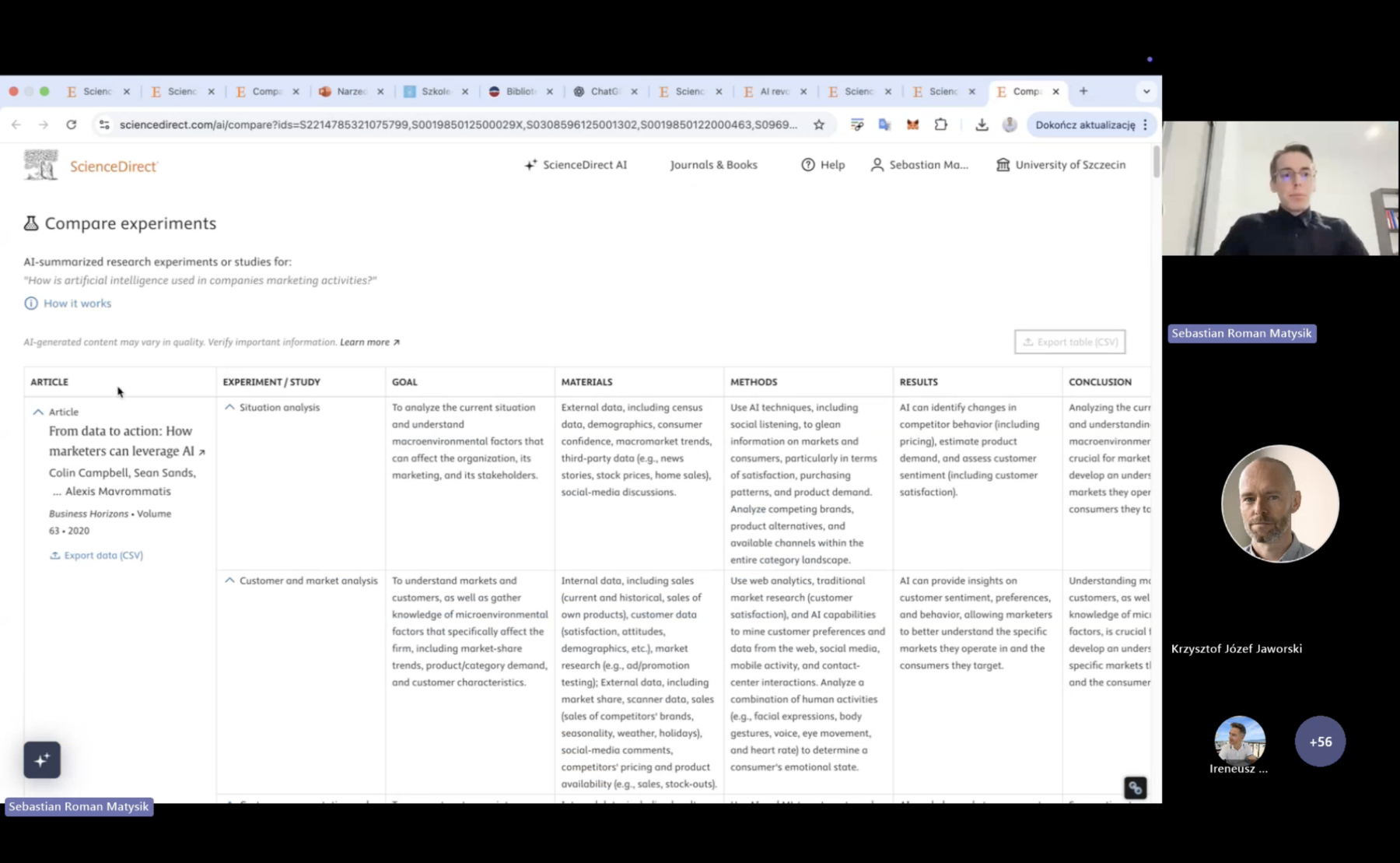1400x863 pixels.
Task: Open the How it works link
Action: click(x=77, y=303)
